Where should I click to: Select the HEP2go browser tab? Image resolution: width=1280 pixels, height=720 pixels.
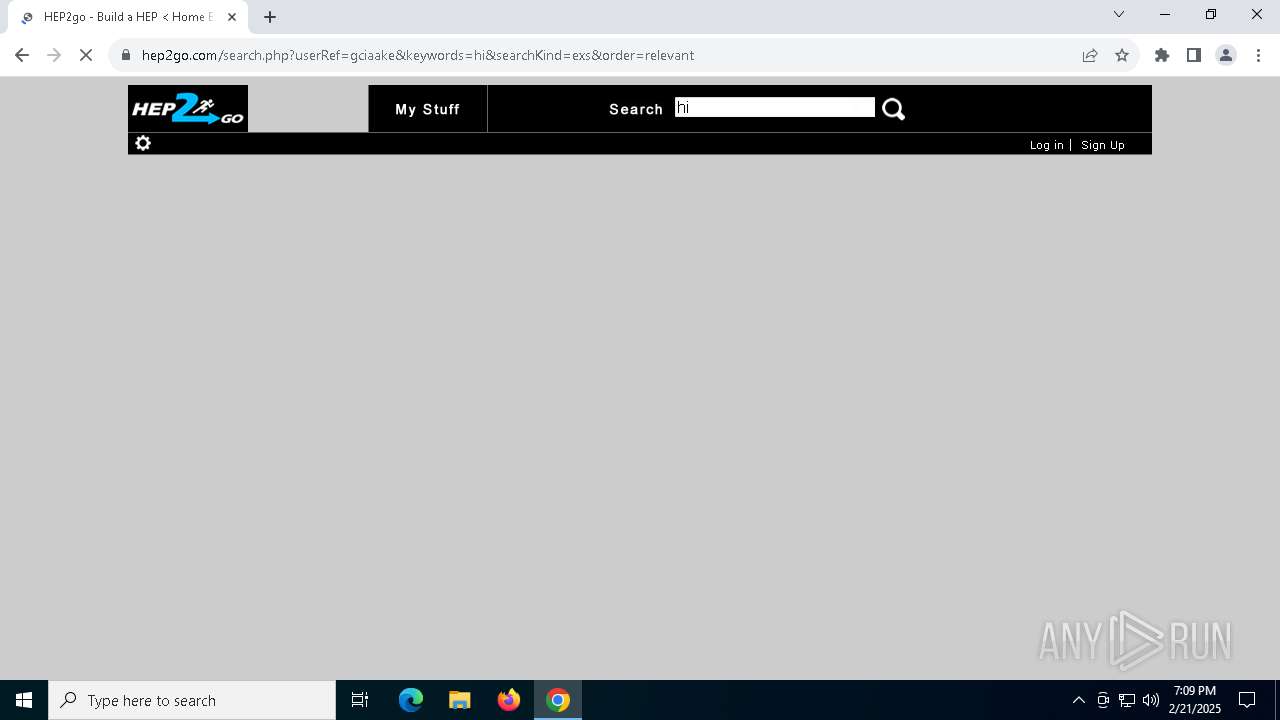pyautogui.click(x=126, y=17)
